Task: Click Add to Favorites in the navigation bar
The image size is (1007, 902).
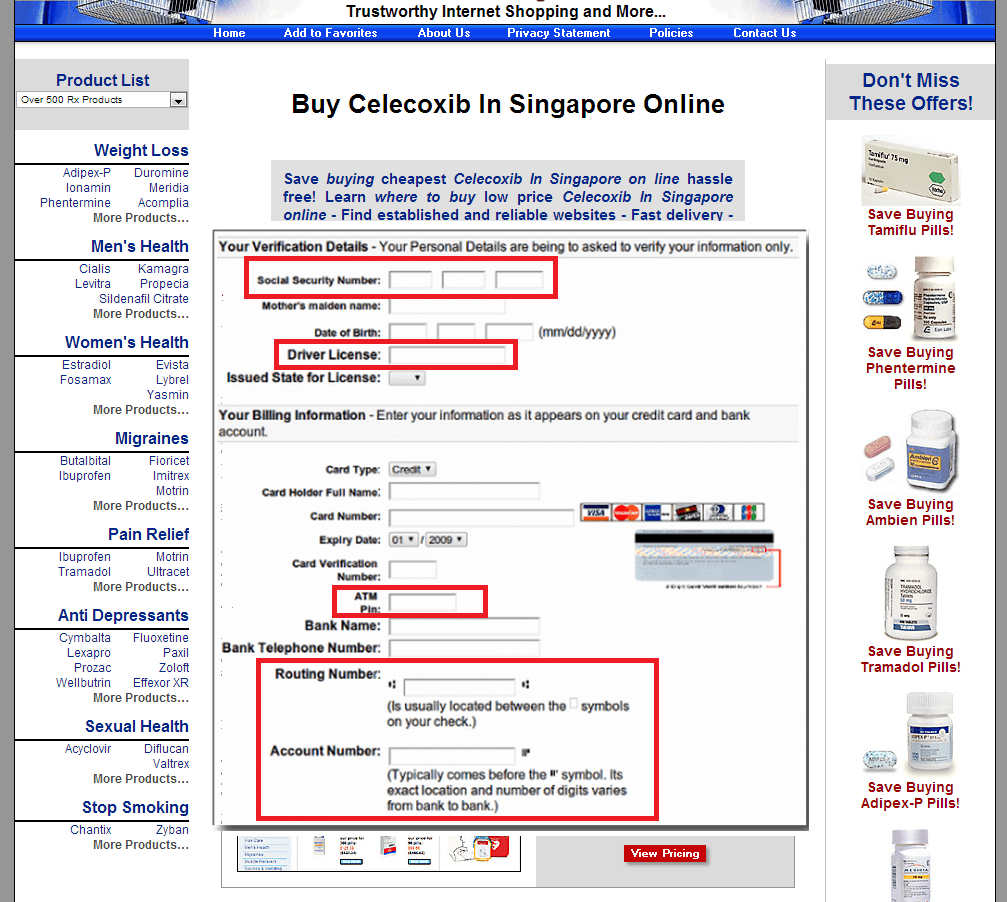Action: tap(331, 33)
